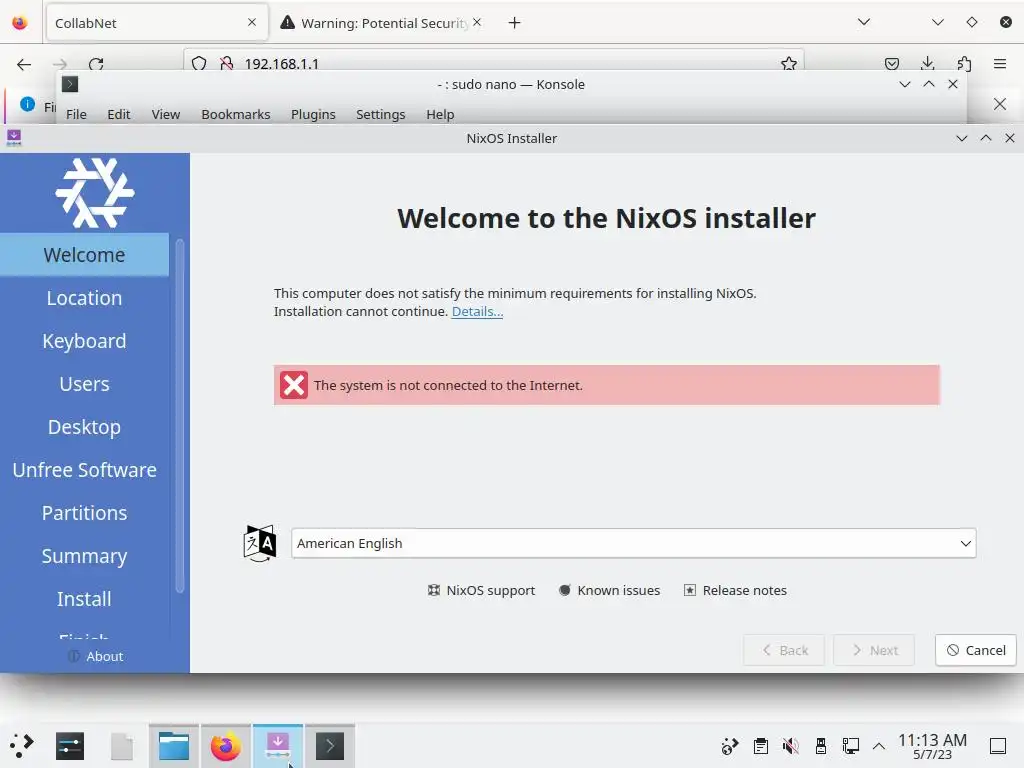Select the Location step in the sidebar
This screenshot has width=1024, height=768.
(x=84, y=298)
